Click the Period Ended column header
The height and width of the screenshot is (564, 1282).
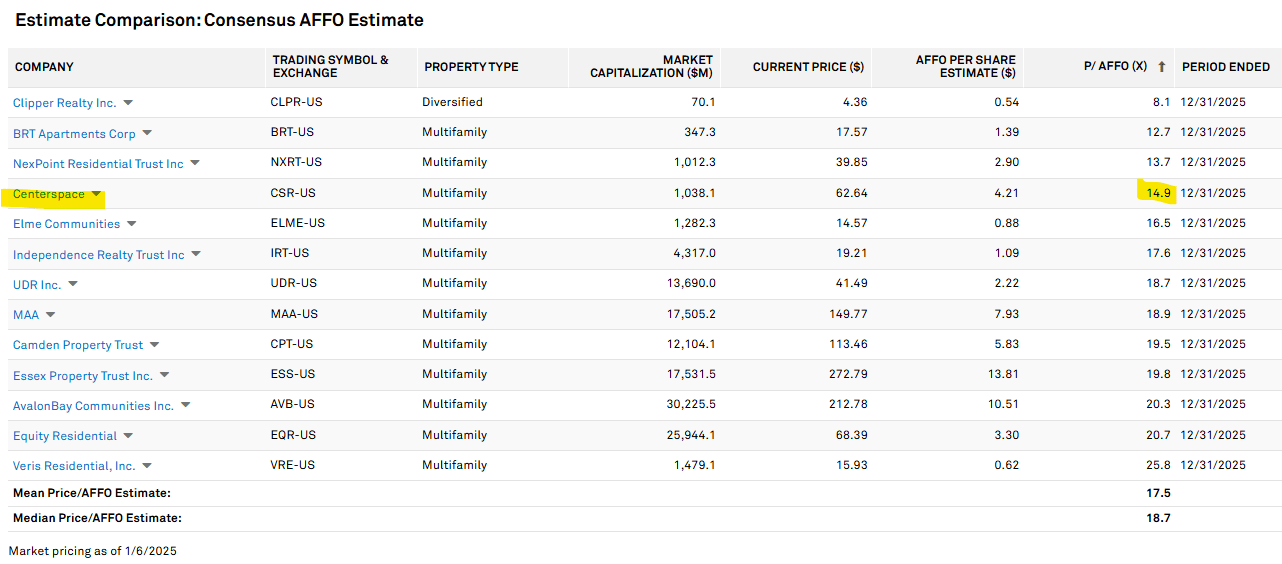(x=1226, y=67)
